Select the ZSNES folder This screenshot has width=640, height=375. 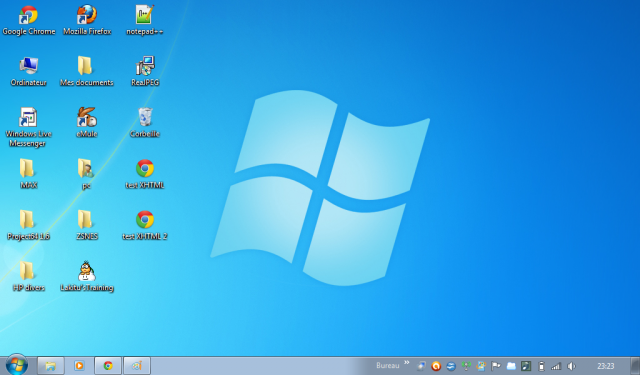click(87, 225)
